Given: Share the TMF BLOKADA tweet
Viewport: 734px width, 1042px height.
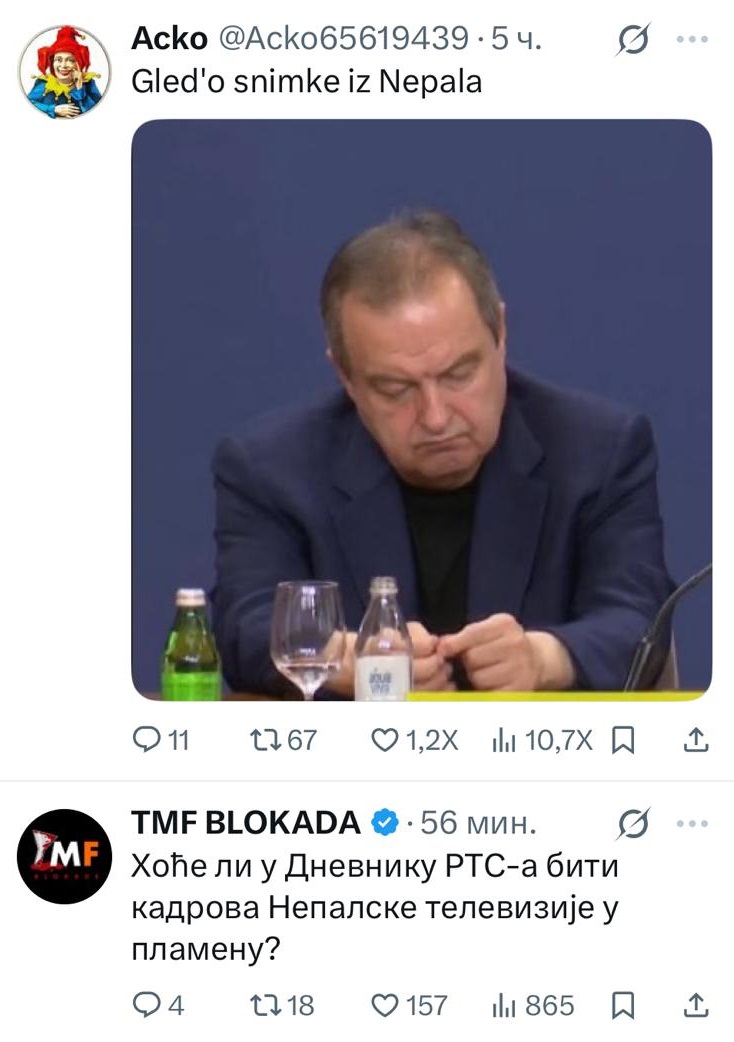Looking at the screenshot, I should [x=695, y=1005].
